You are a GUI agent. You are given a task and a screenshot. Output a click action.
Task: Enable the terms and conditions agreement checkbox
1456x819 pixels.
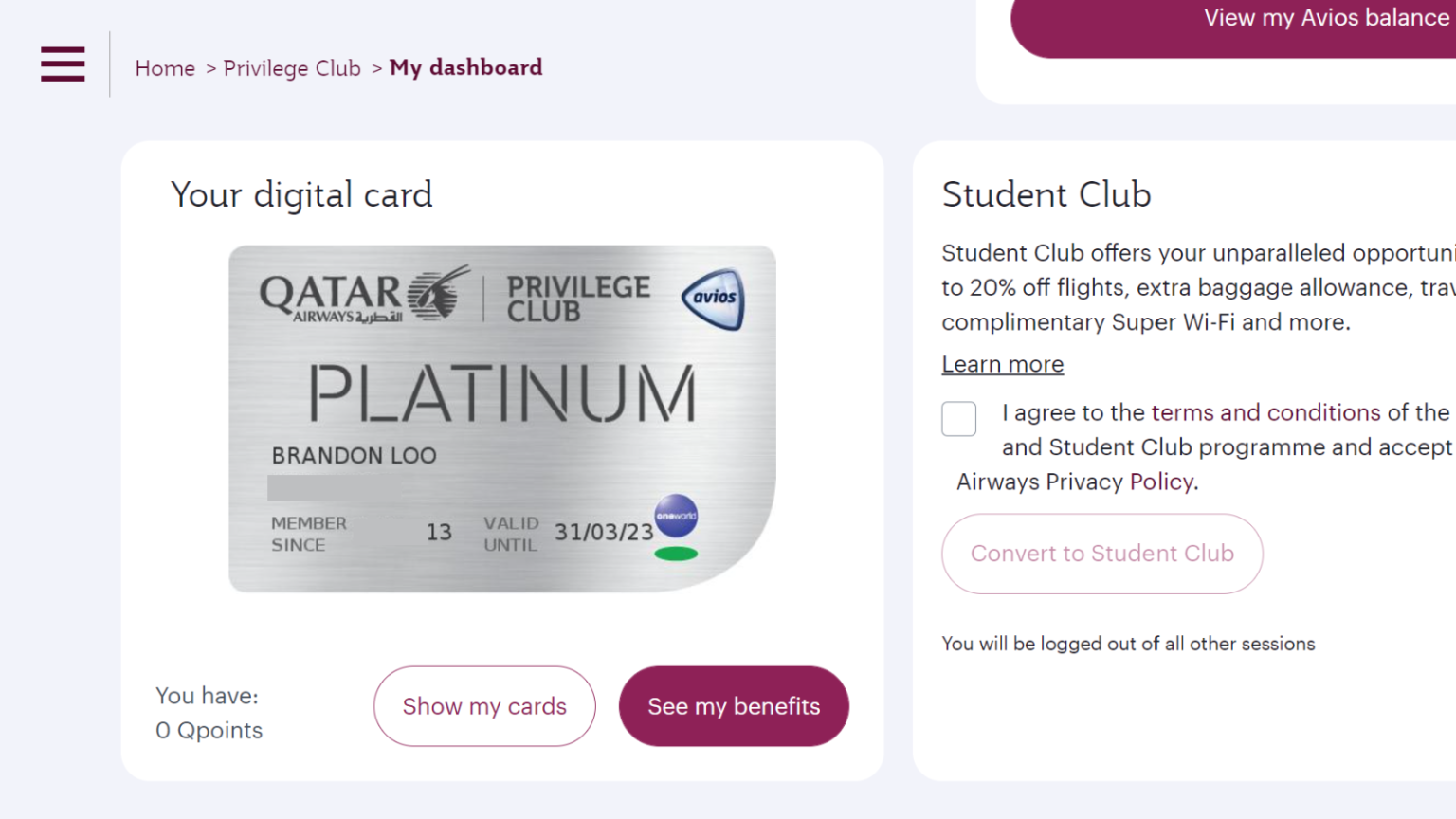(958, 418)
